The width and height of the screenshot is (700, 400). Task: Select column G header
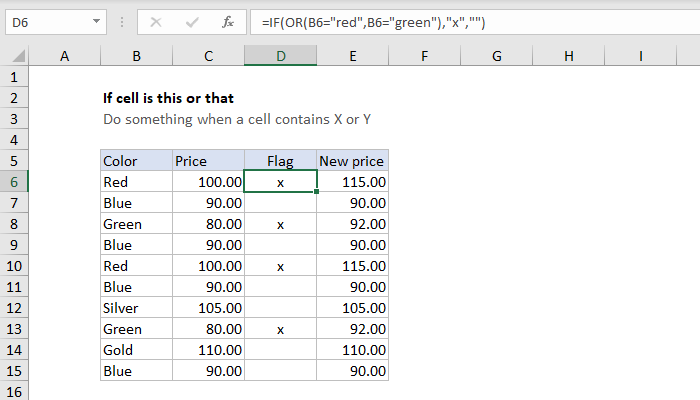pyautogui.click(x=497, y=56)
